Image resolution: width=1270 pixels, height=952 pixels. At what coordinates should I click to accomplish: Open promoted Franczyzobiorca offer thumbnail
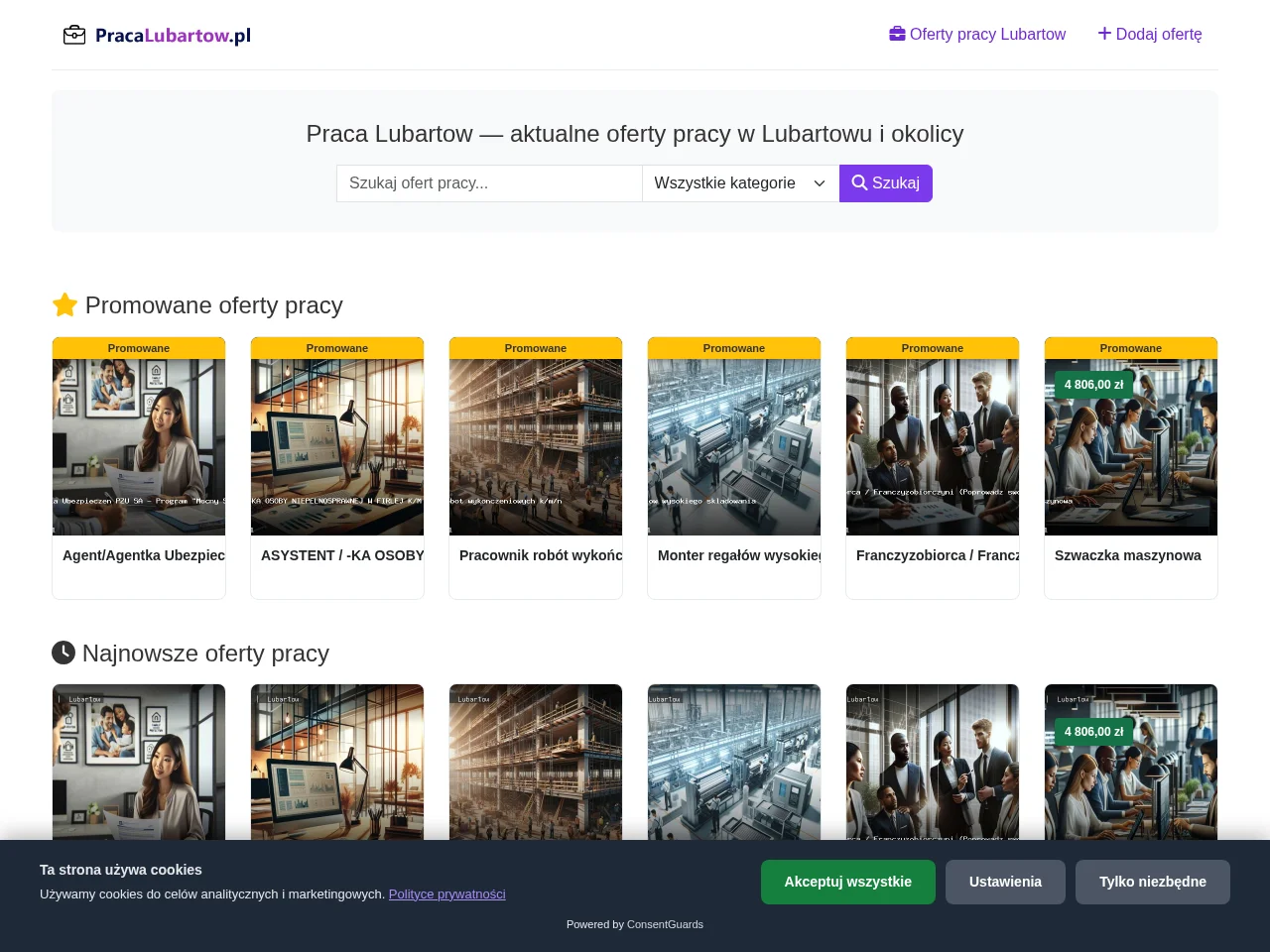tap(933, 447)
